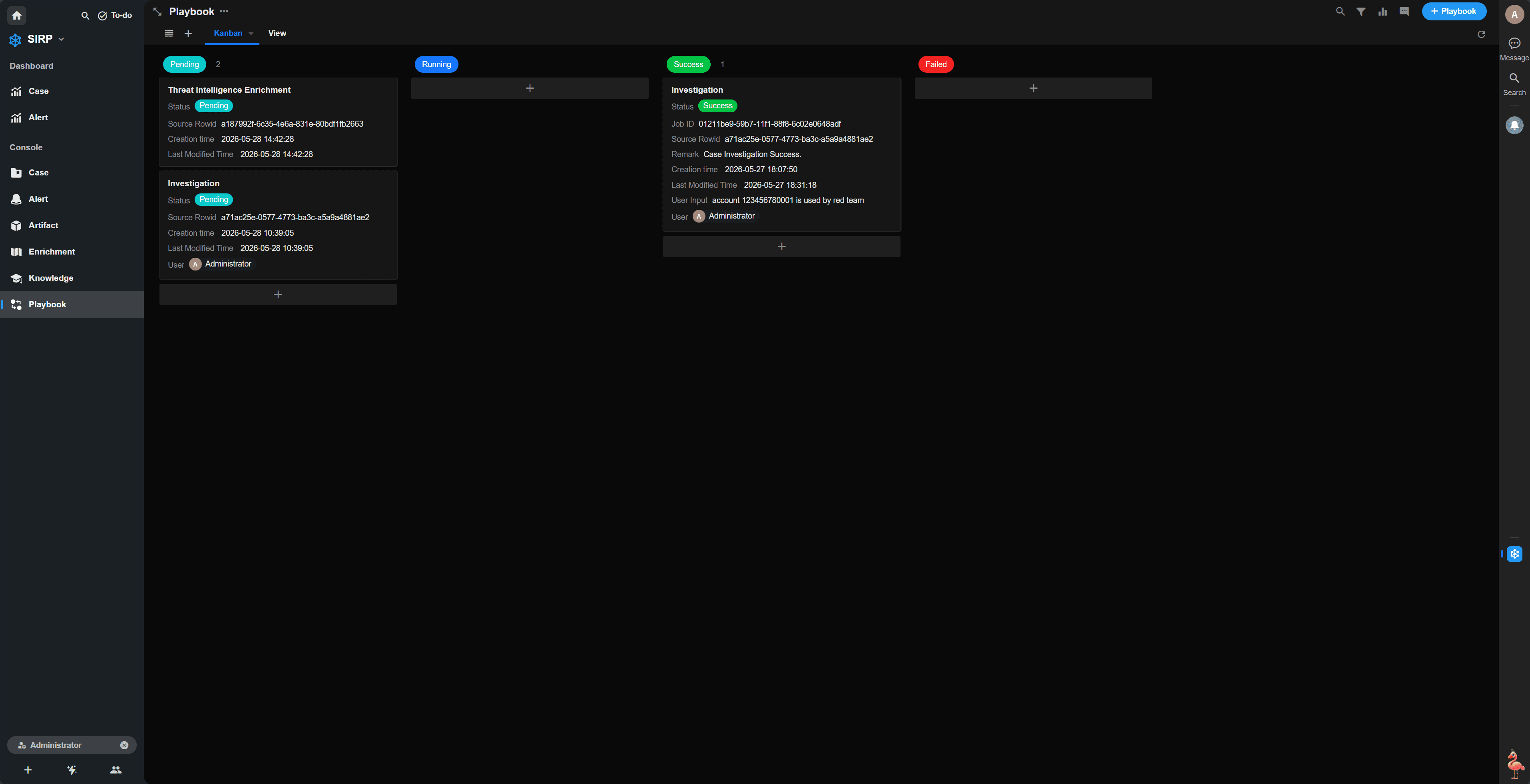
Task: Open the right-side Search panel
Action: pyautogui.click(x=1514, y=84)
